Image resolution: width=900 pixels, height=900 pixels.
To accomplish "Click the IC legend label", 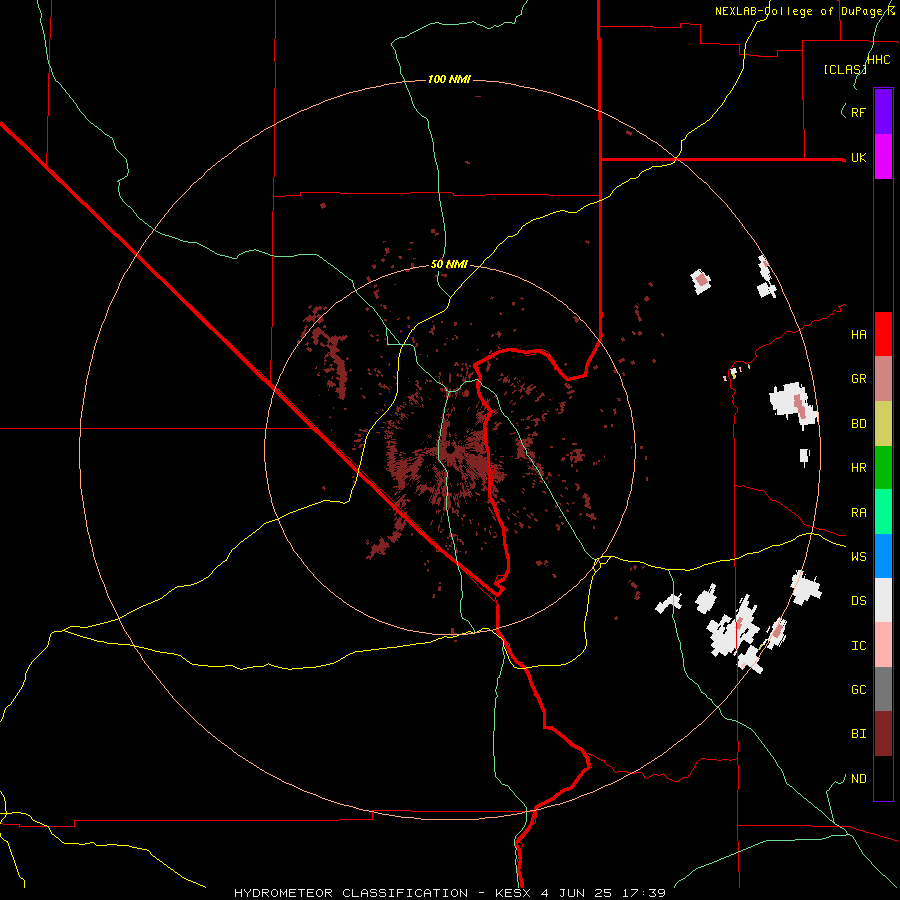I will (x=858, y=646).
